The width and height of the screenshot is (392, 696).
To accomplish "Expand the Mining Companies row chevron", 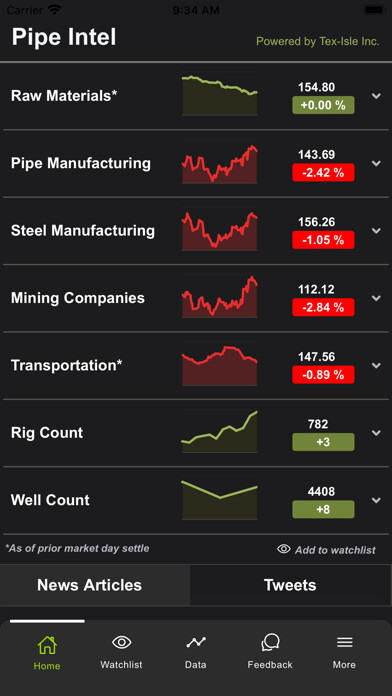I will coord(376,298).
